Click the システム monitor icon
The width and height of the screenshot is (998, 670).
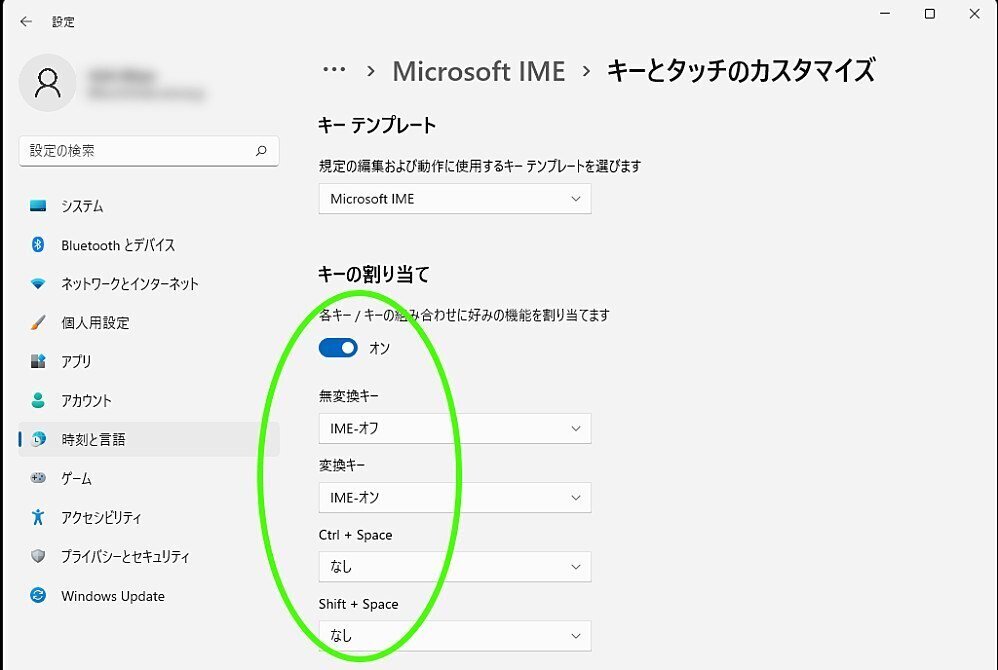[x=38, y=206]
